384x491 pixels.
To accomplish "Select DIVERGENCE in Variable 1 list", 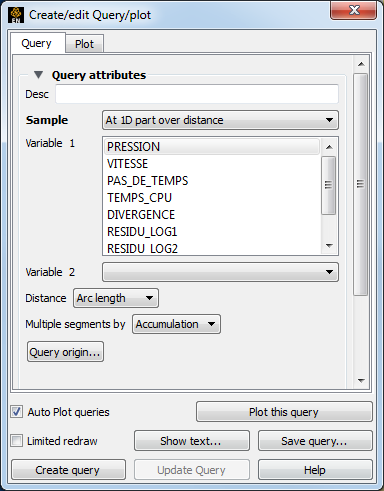I will (212, 215).
